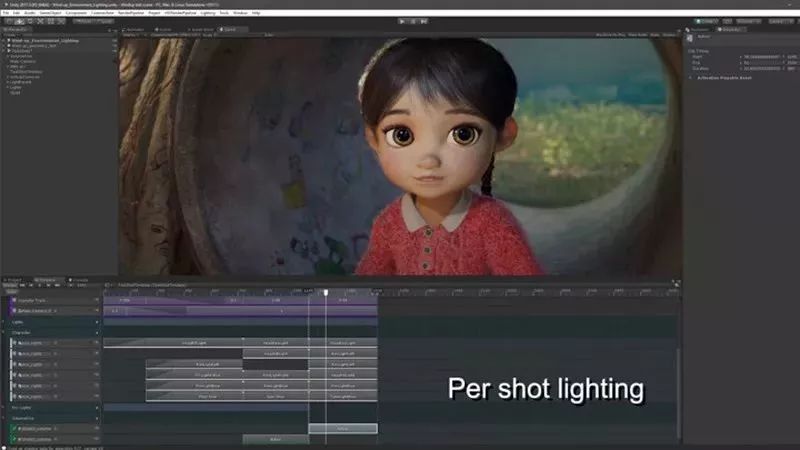Open the aspect ratio dropdown in the Game view
Image resolution: width=800 pixels, height=450 pixels.
(176, 35)
